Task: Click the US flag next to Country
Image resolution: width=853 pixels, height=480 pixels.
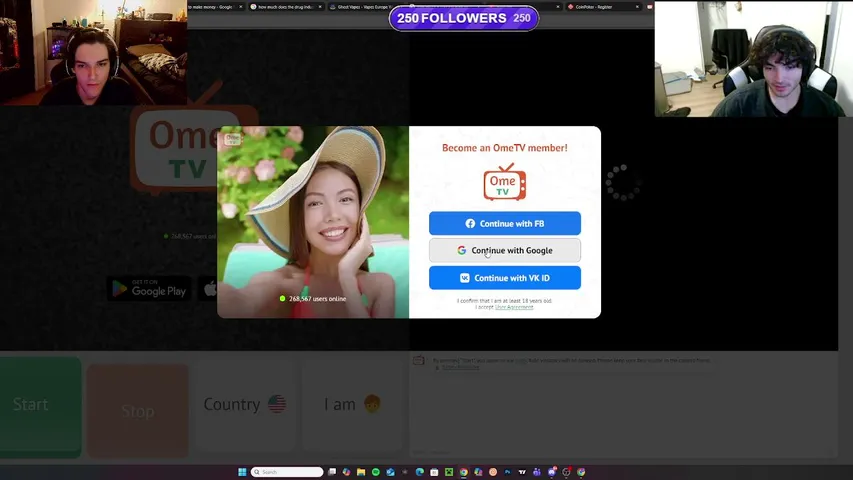Action: pyautogui.click(x=277, y=404)
